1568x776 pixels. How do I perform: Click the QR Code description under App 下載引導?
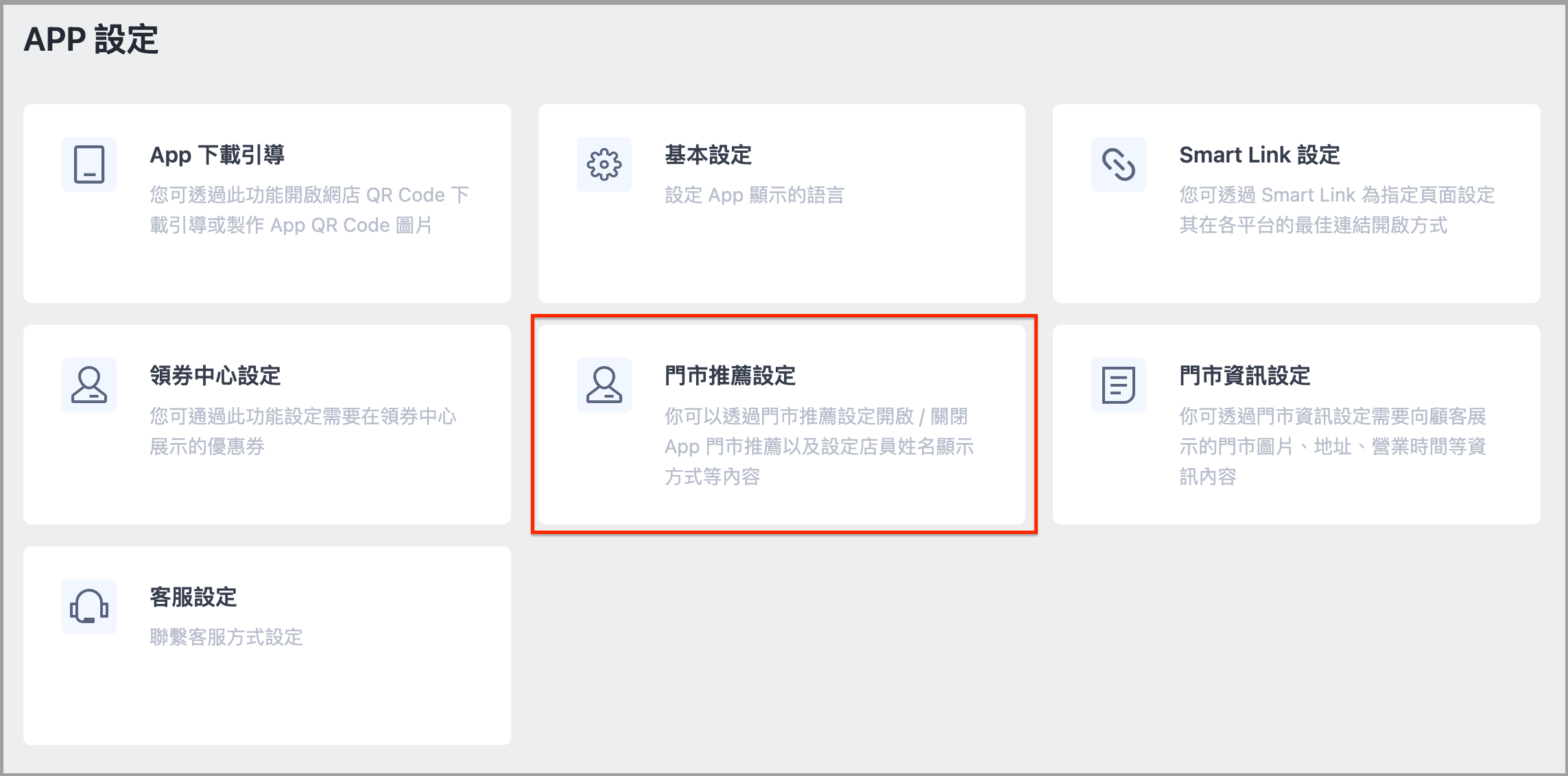[x=309, y=210]
